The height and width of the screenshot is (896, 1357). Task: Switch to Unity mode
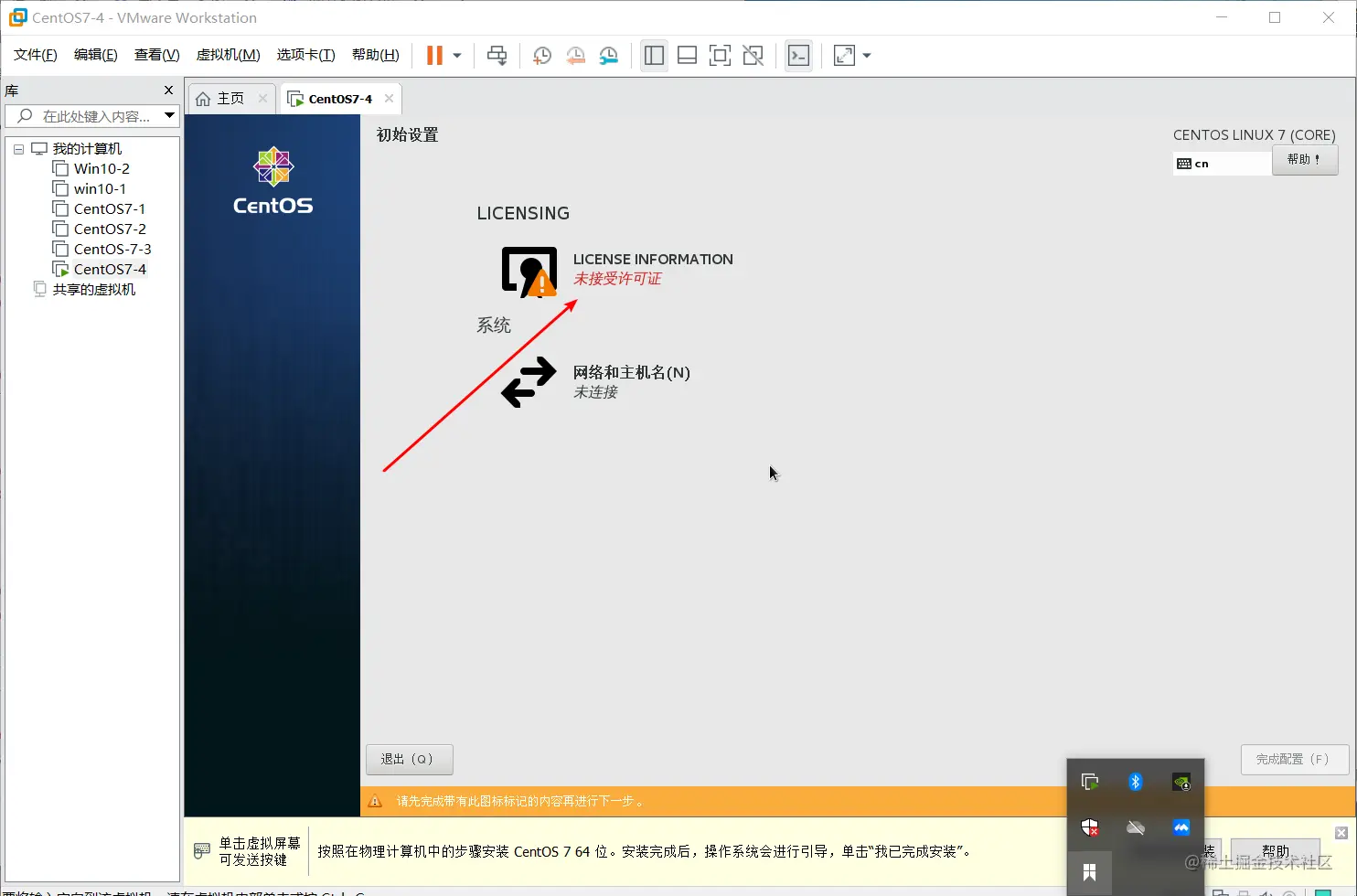(753, 56)
